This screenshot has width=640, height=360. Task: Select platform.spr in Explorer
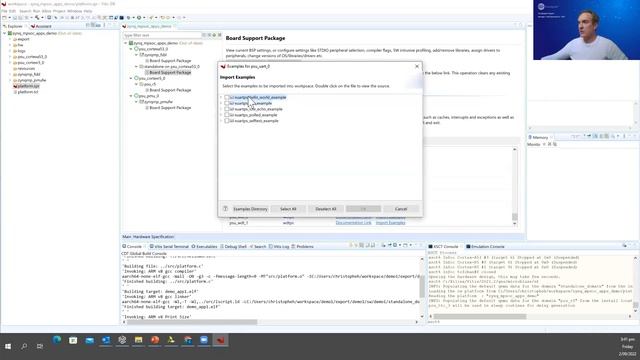click(x=26, y=86)
